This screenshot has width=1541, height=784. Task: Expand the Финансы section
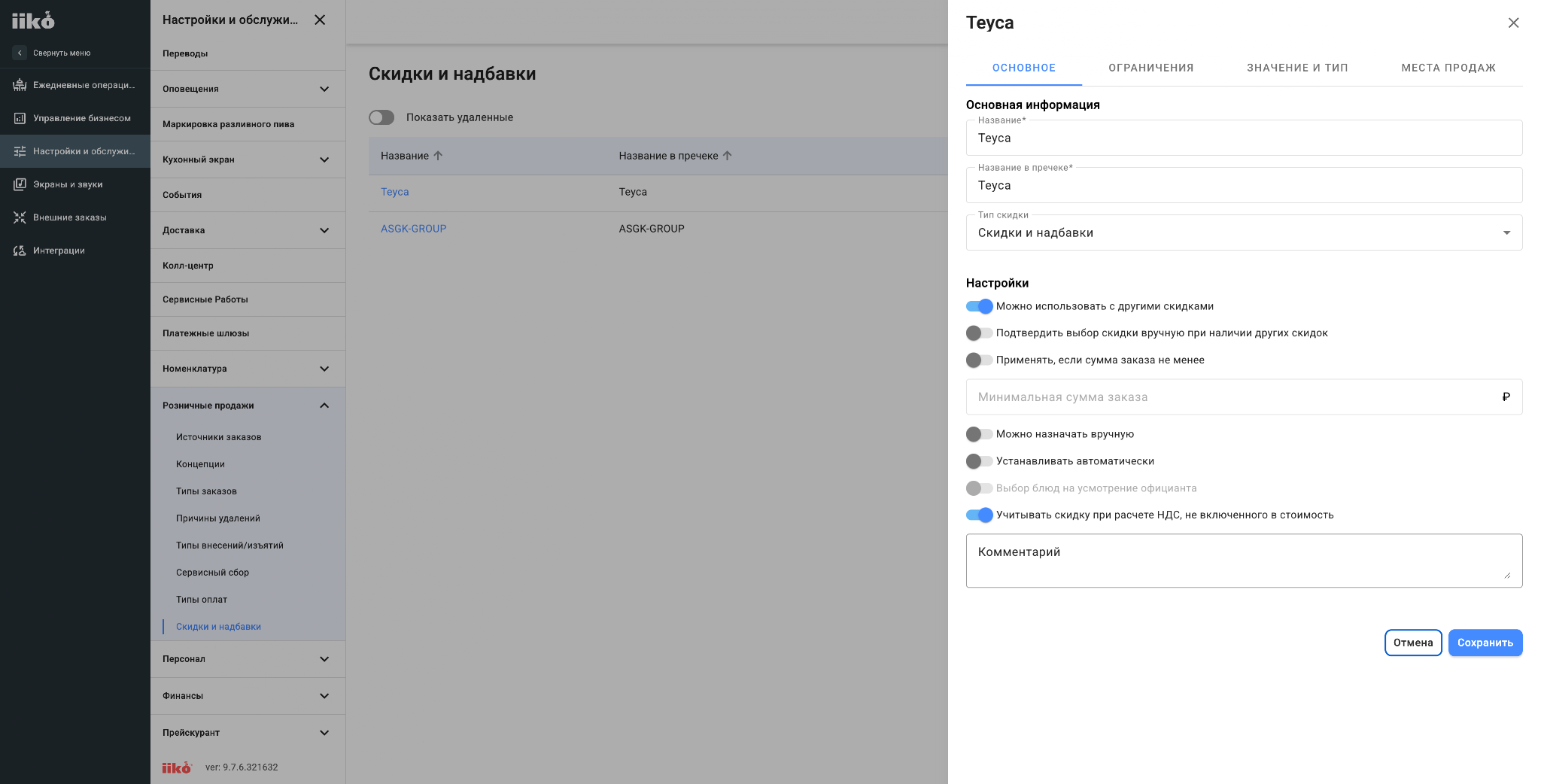[324, 696]
